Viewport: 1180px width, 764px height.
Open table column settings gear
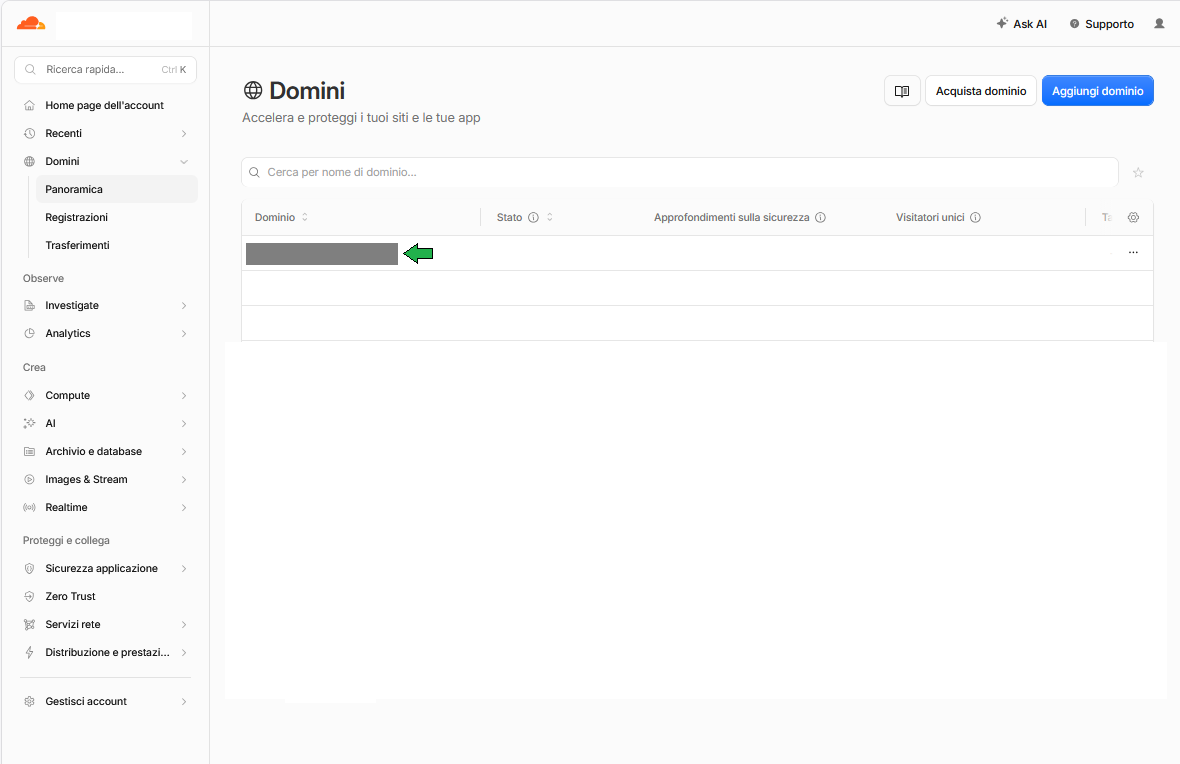click(x=1133, y=218)
